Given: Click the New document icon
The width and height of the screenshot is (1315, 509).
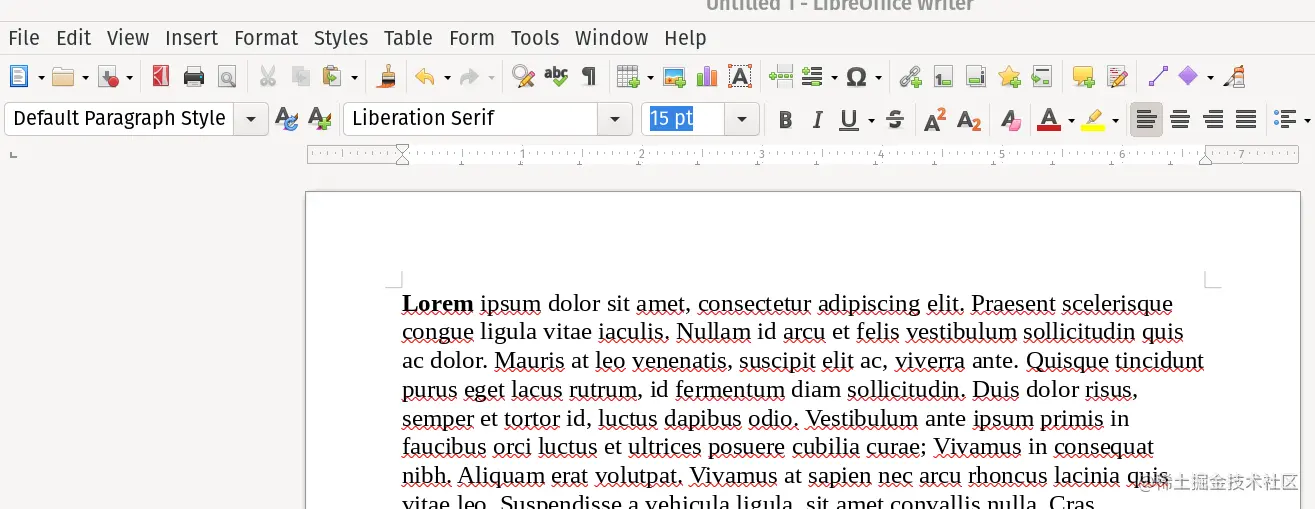Looking at the screenshot, I should pyautogui.click(x=19, y=76).
